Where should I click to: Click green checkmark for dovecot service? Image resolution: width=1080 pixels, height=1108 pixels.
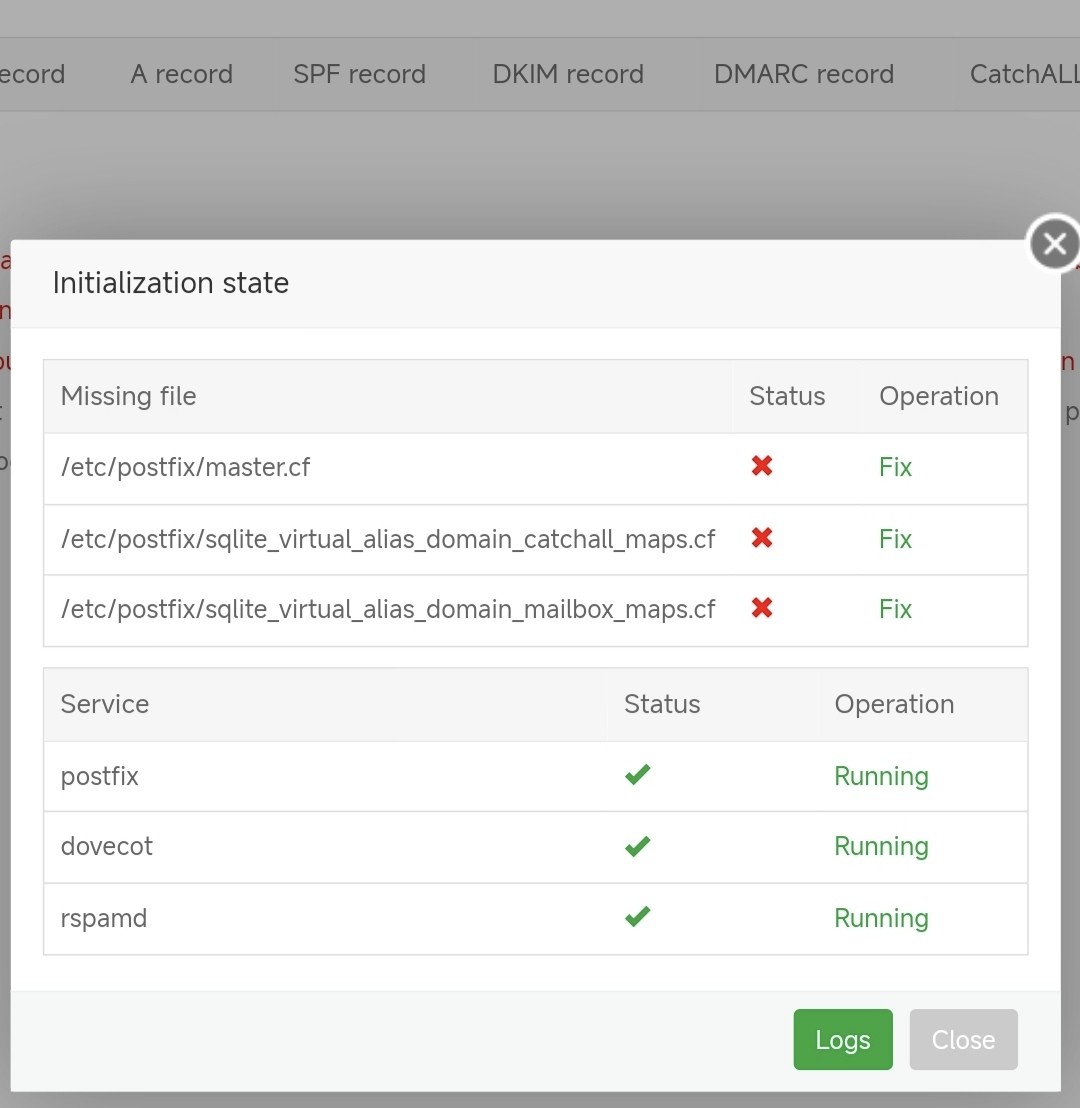(637, 846)
